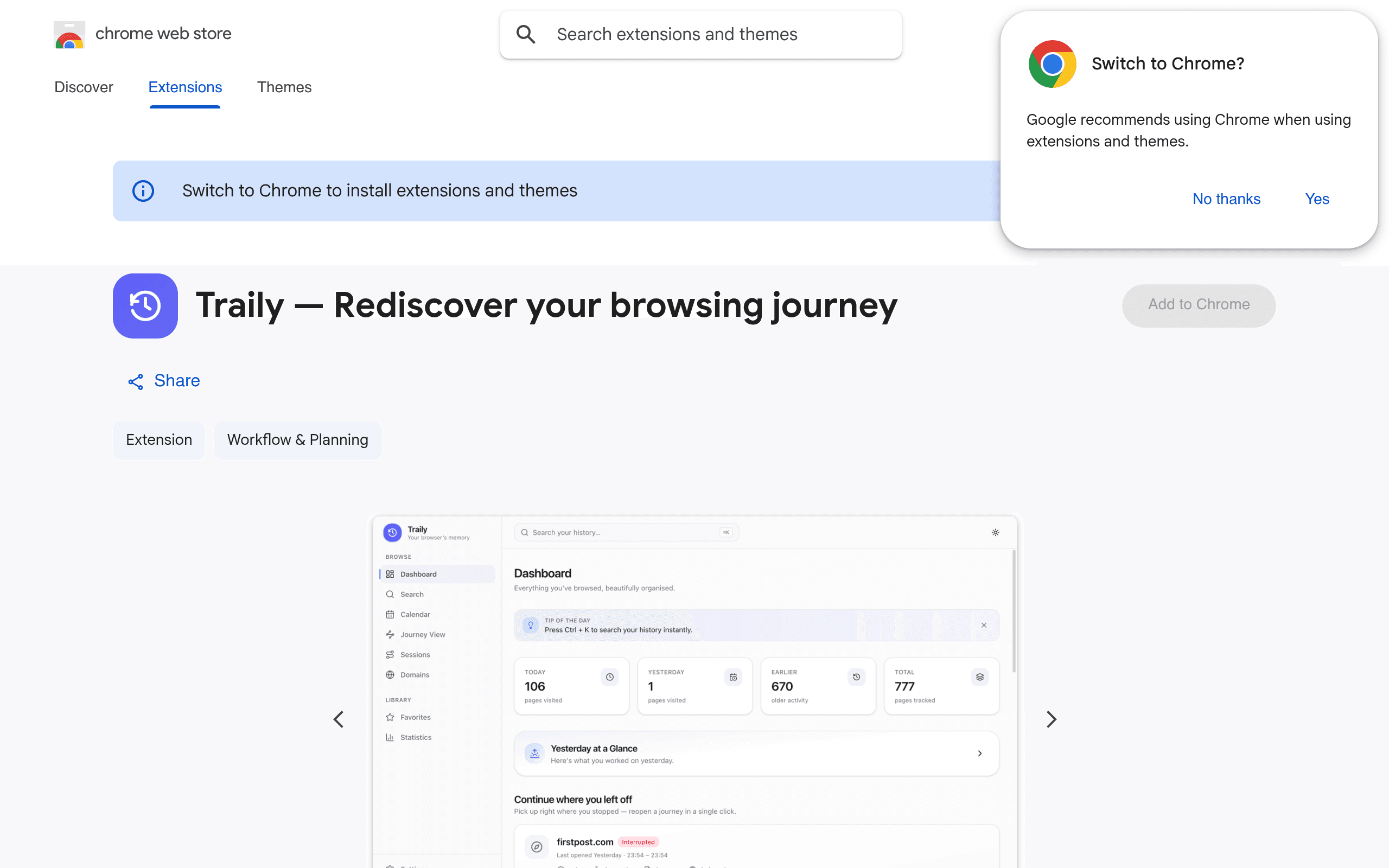
Task: Click the info icon in the blue banner
Action: pos(143,190)
